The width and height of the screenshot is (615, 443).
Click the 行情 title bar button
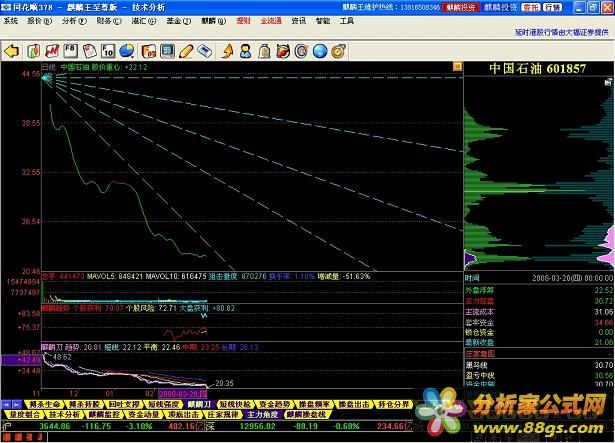click(x=553, y=7)
